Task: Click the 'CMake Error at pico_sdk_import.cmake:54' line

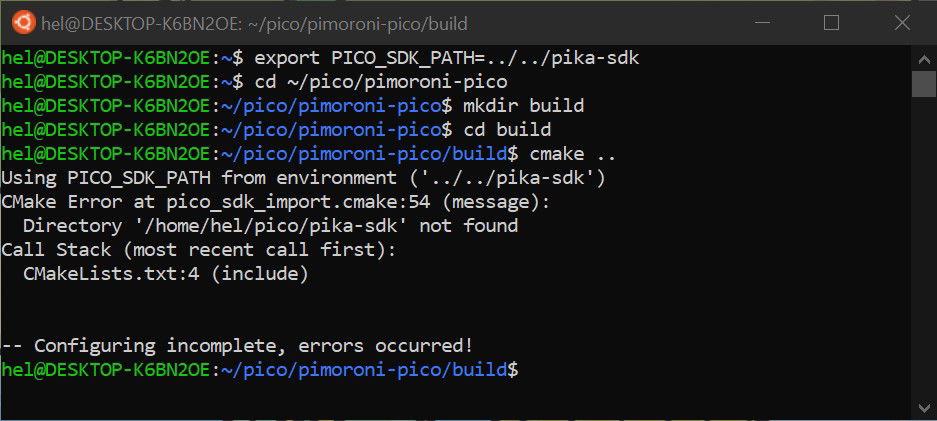Action: 276,201
